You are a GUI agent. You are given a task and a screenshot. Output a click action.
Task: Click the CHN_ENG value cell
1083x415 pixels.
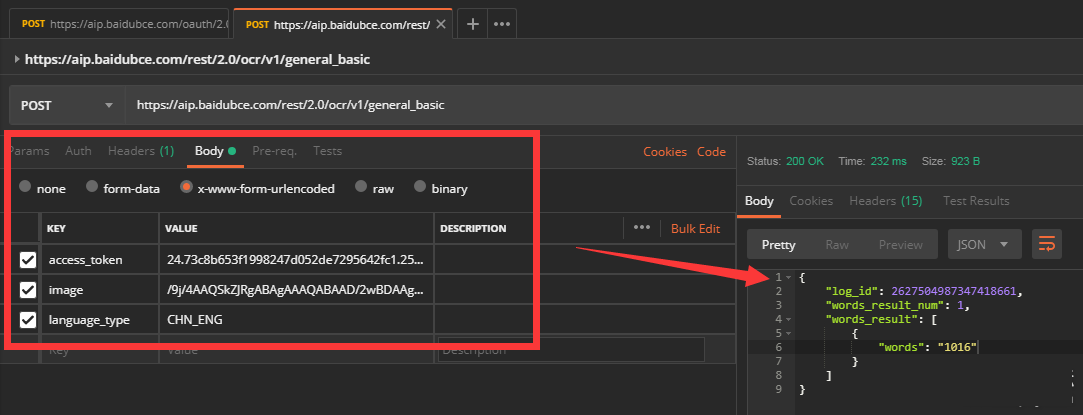tap(296, 320)
